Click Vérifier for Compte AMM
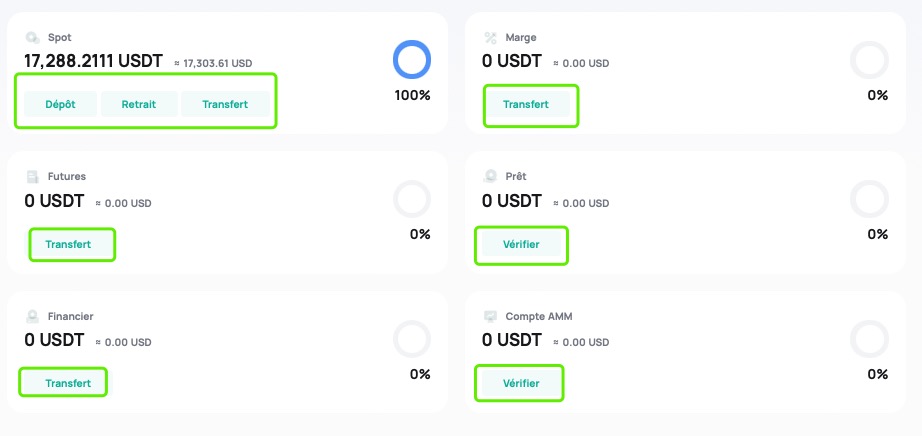This screenshot has height=436, width=922. click(x=520, y=383)
